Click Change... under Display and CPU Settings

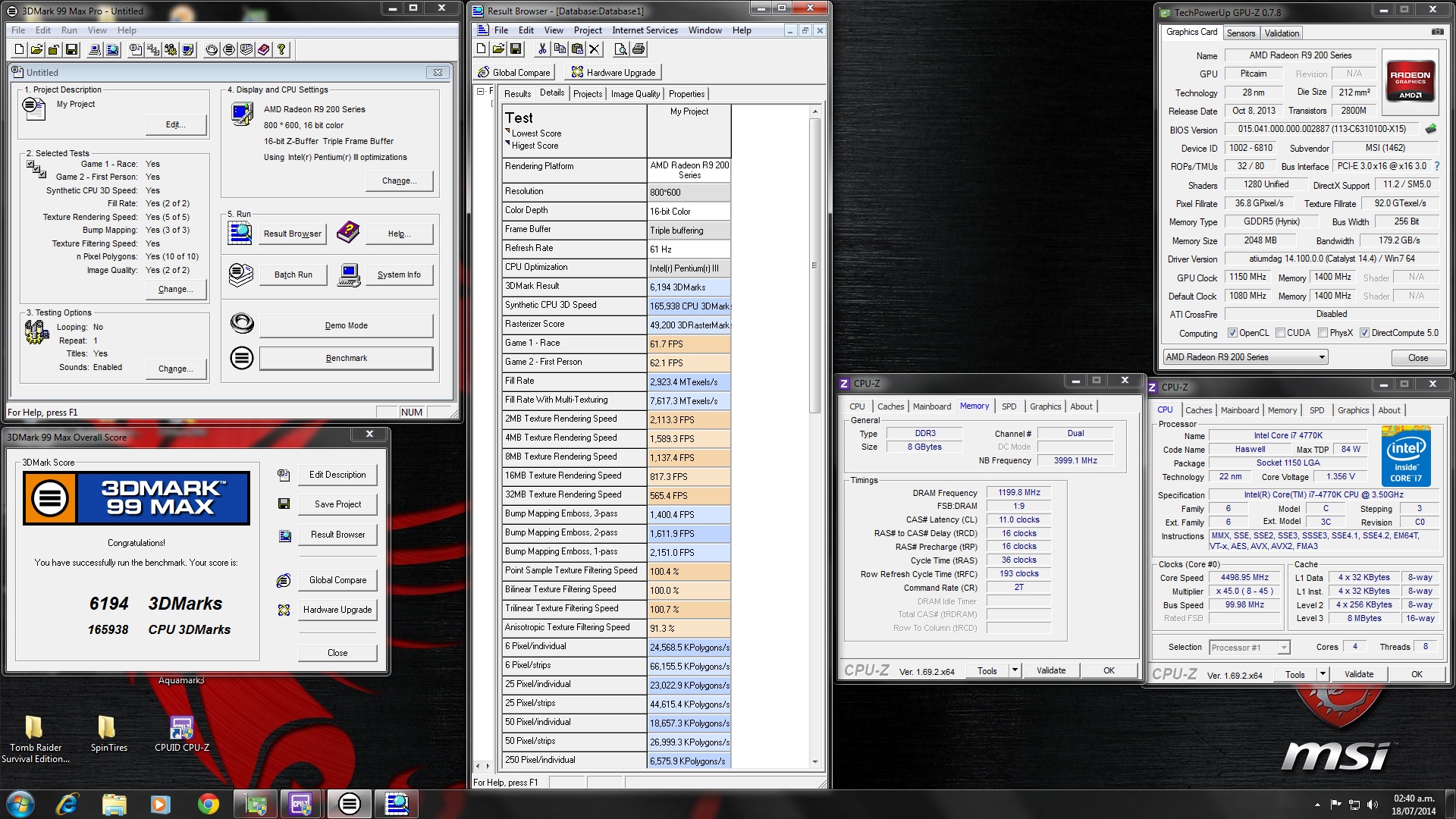pyautogui.click(x=399, y=180)
